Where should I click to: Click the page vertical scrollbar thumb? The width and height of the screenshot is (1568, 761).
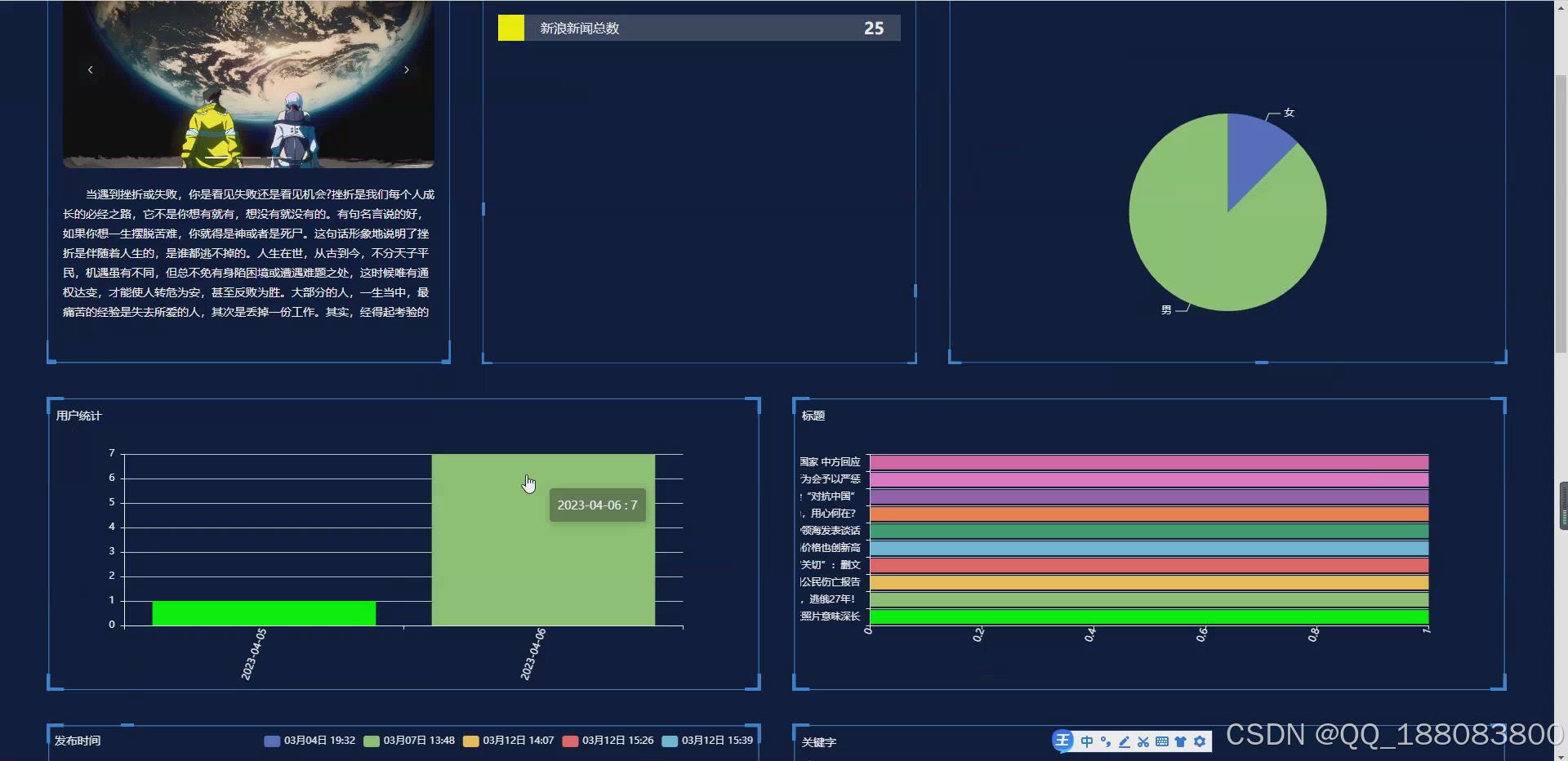point(1561,212)
